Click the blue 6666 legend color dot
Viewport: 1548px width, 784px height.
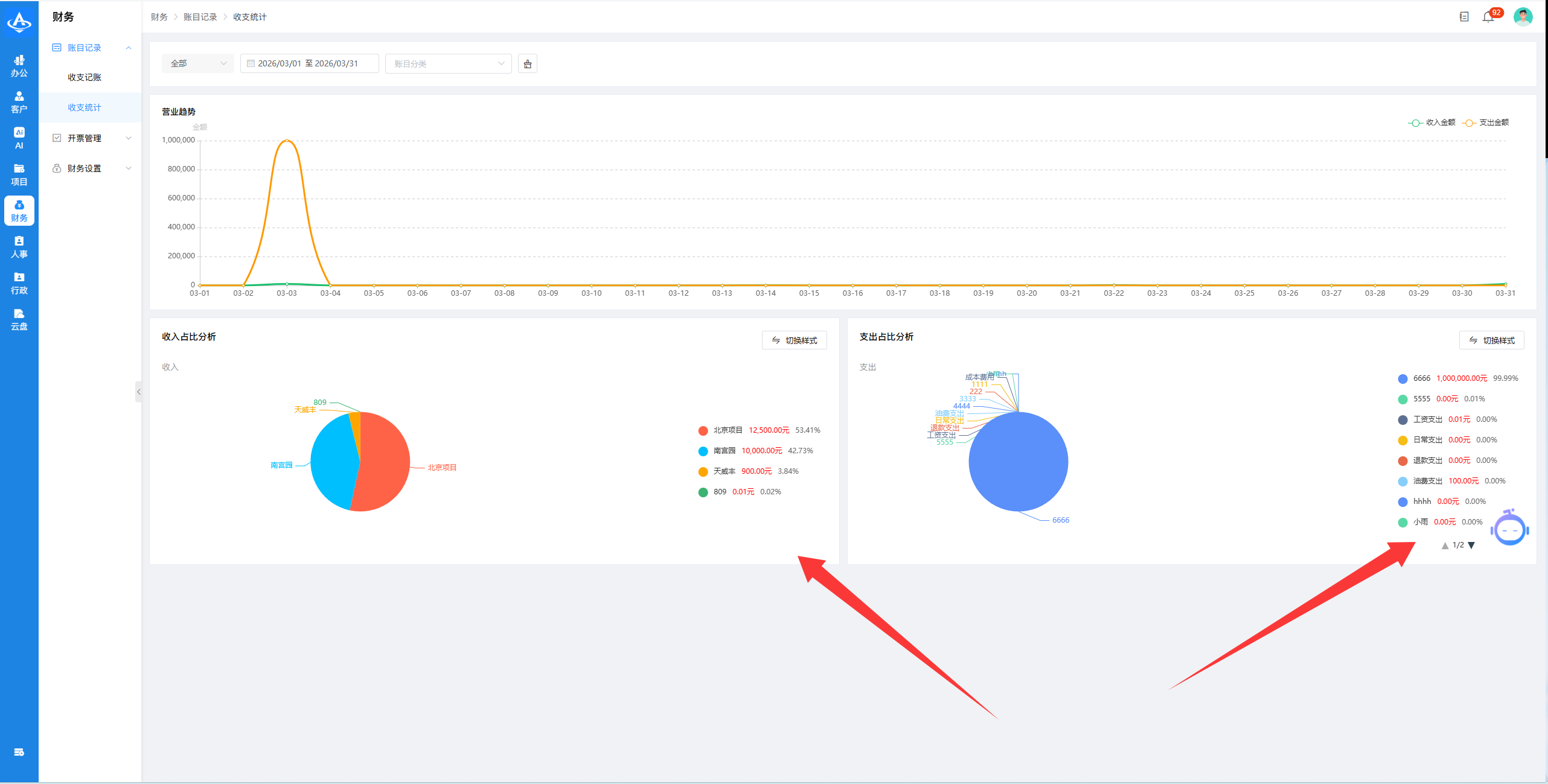point(1402,379)
